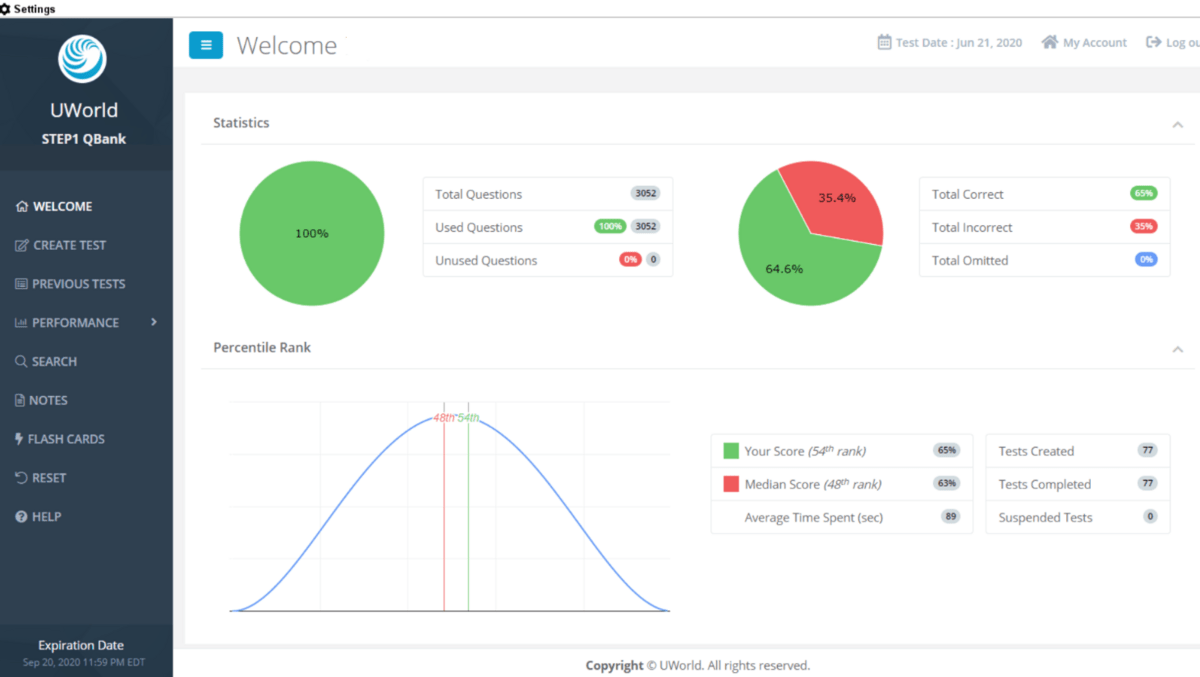
Task: Click the red Median Score legend swatch
Action: coord(731,484)
